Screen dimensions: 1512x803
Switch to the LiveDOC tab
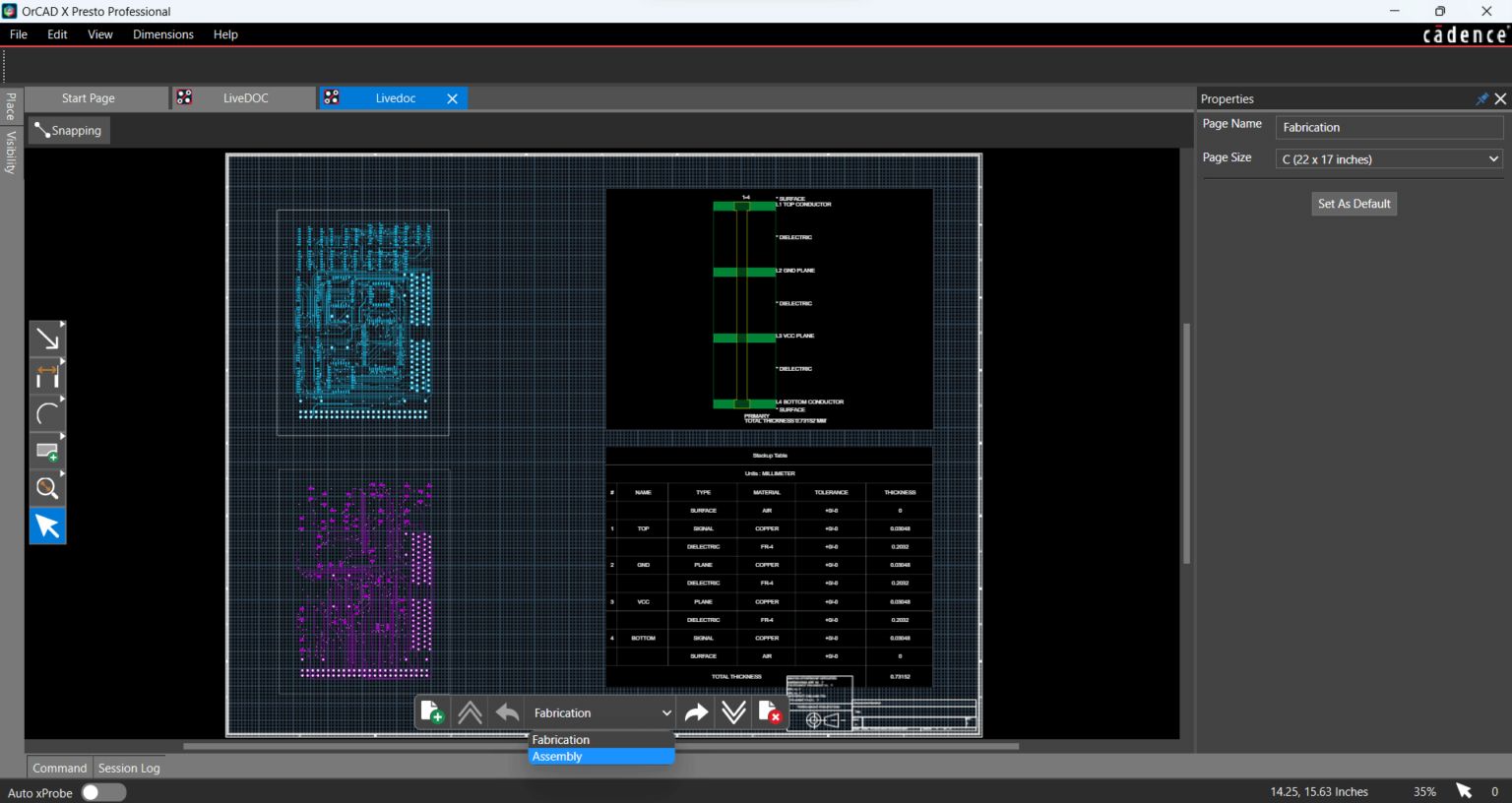[244, 97]
